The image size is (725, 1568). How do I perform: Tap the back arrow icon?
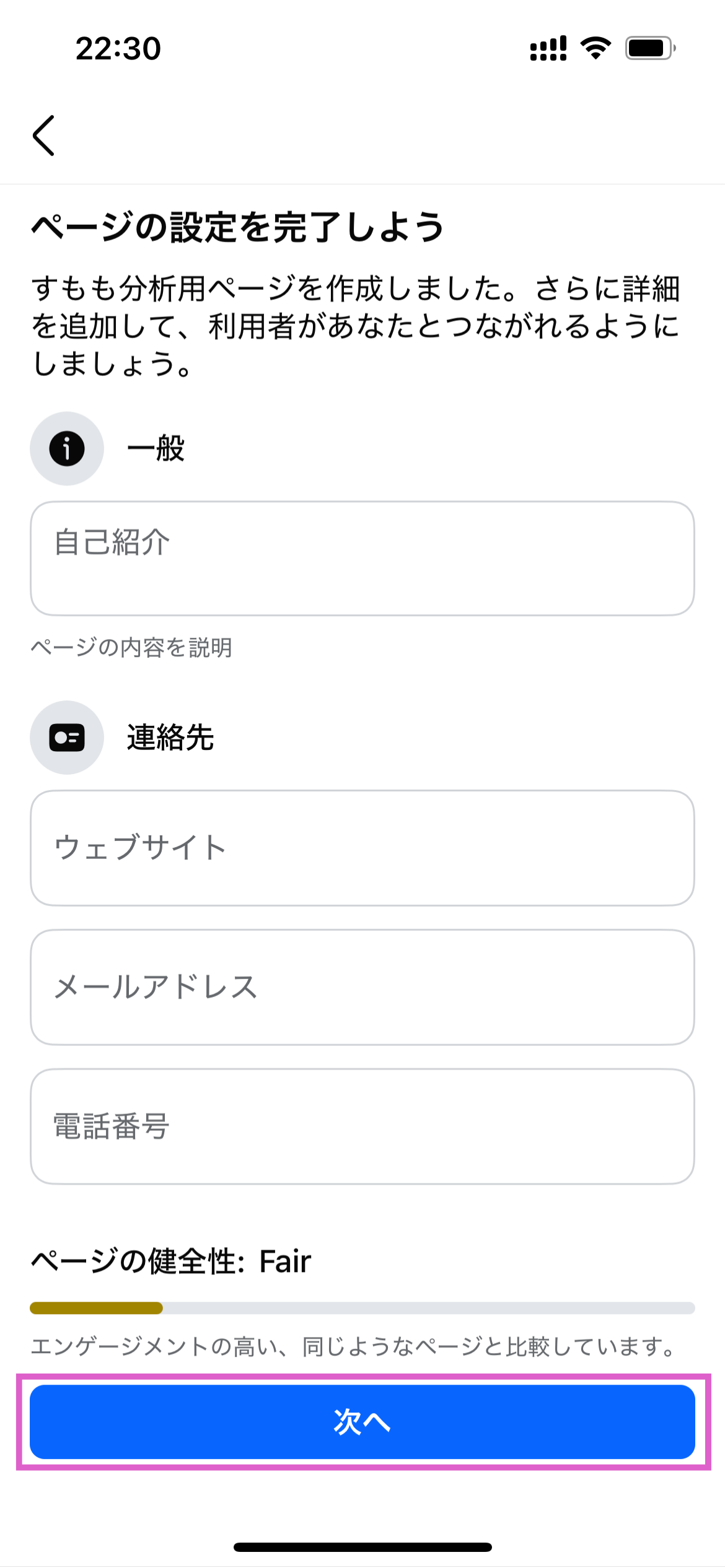[44, 135]
